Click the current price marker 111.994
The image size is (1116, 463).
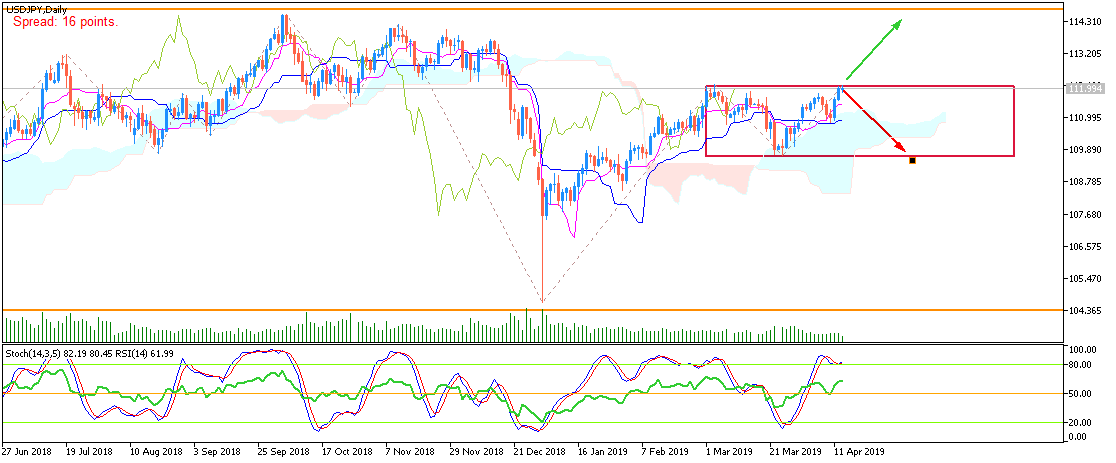click(x=1083, y=87)
